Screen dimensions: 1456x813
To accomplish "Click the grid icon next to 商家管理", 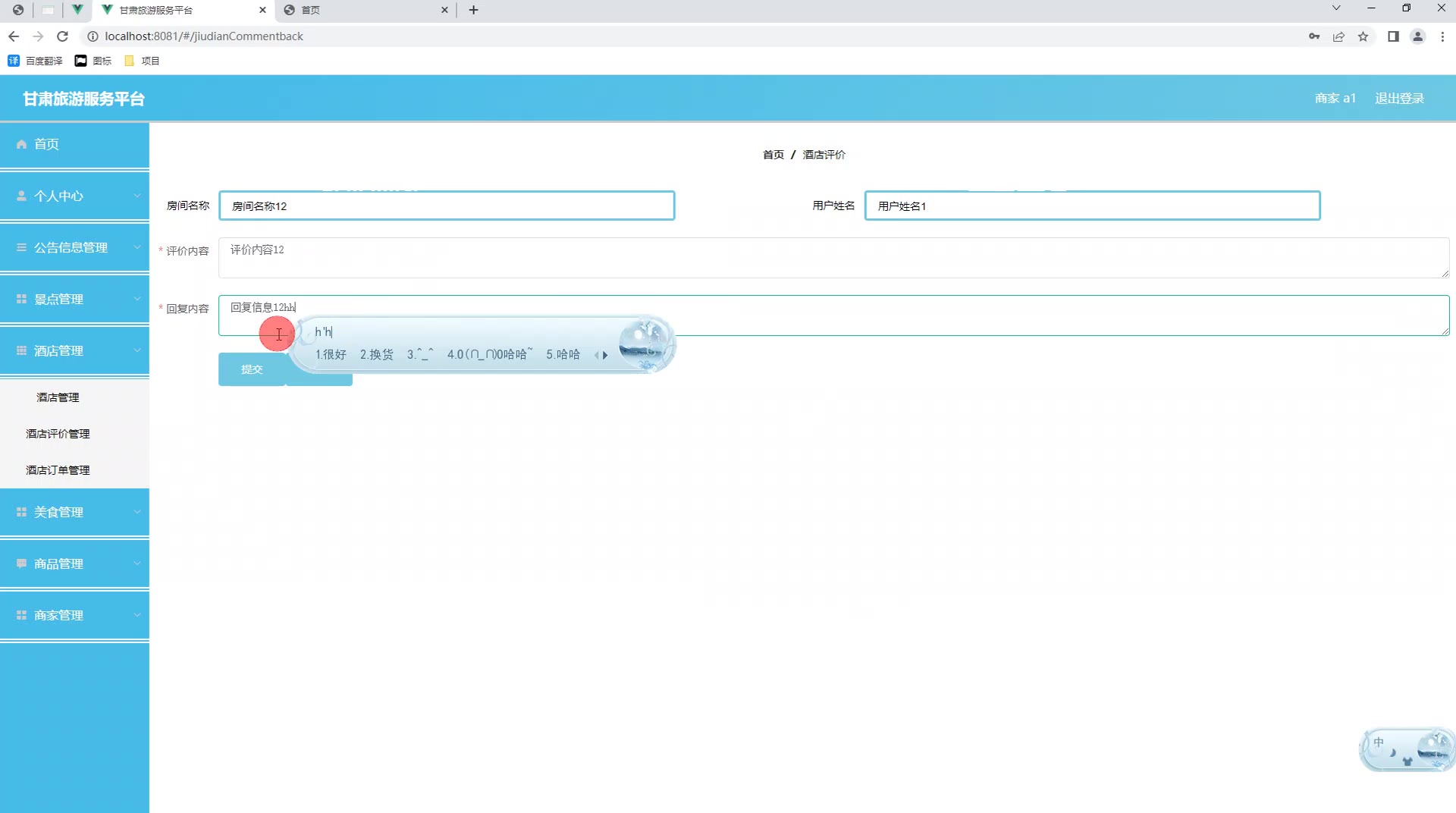I will pos(21,615).
